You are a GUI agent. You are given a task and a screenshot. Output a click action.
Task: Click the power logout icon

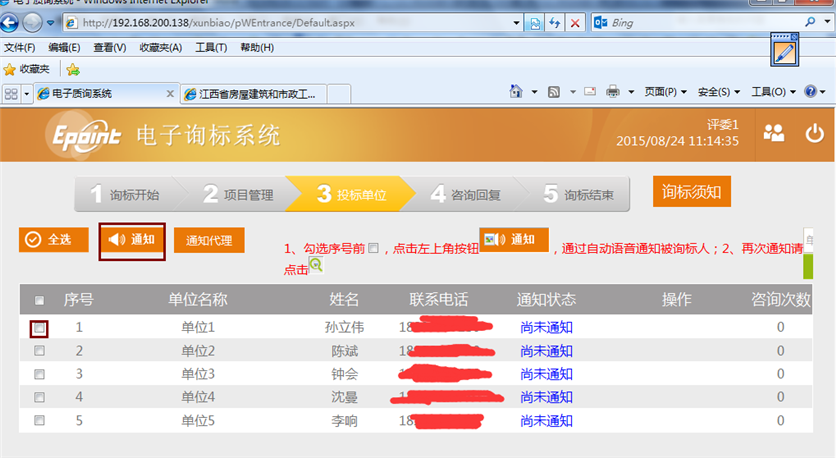coord(814,133)
